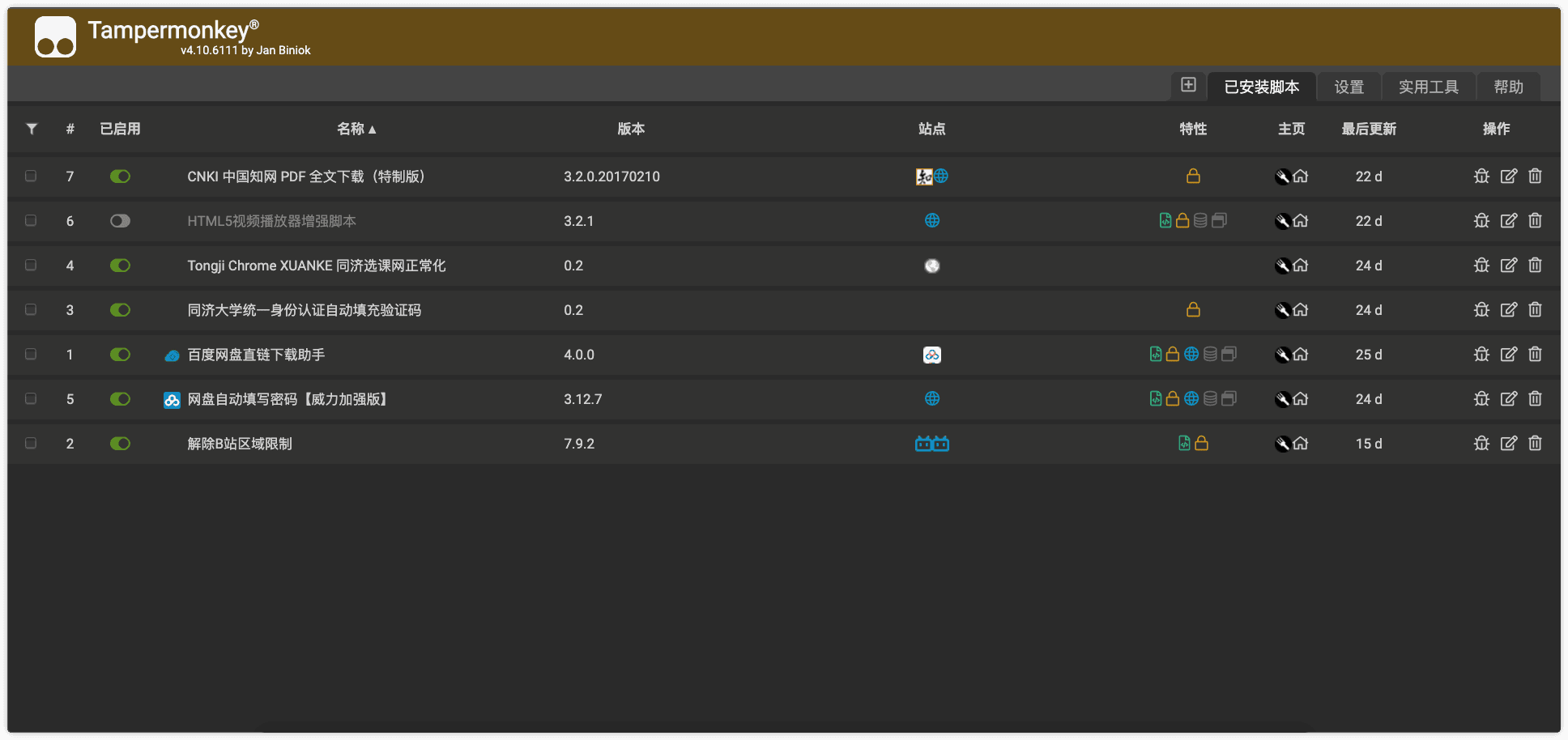Sort scripts by 站点 column header
Screen dimensions: 1568x740
[x=932, y=129]
